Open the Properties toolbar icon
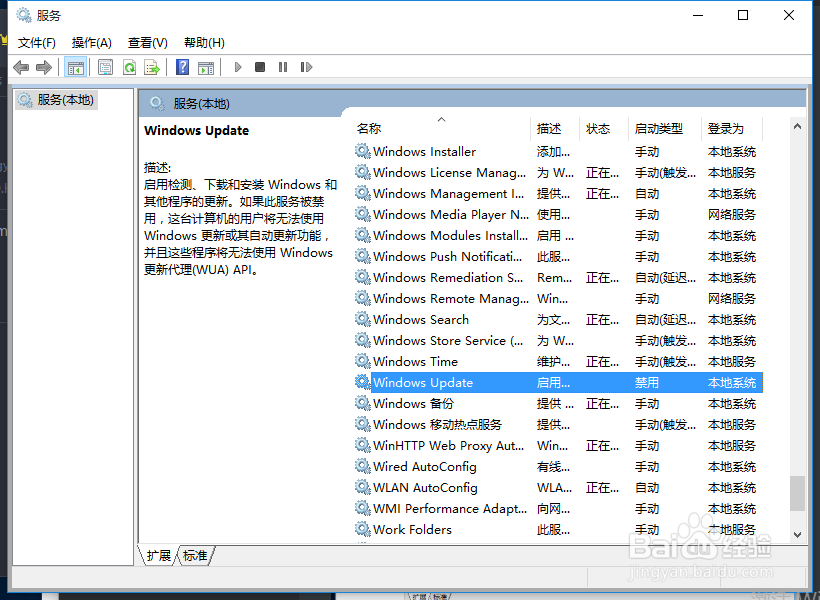This screenshot has height=600, width=820. [106, 67]
